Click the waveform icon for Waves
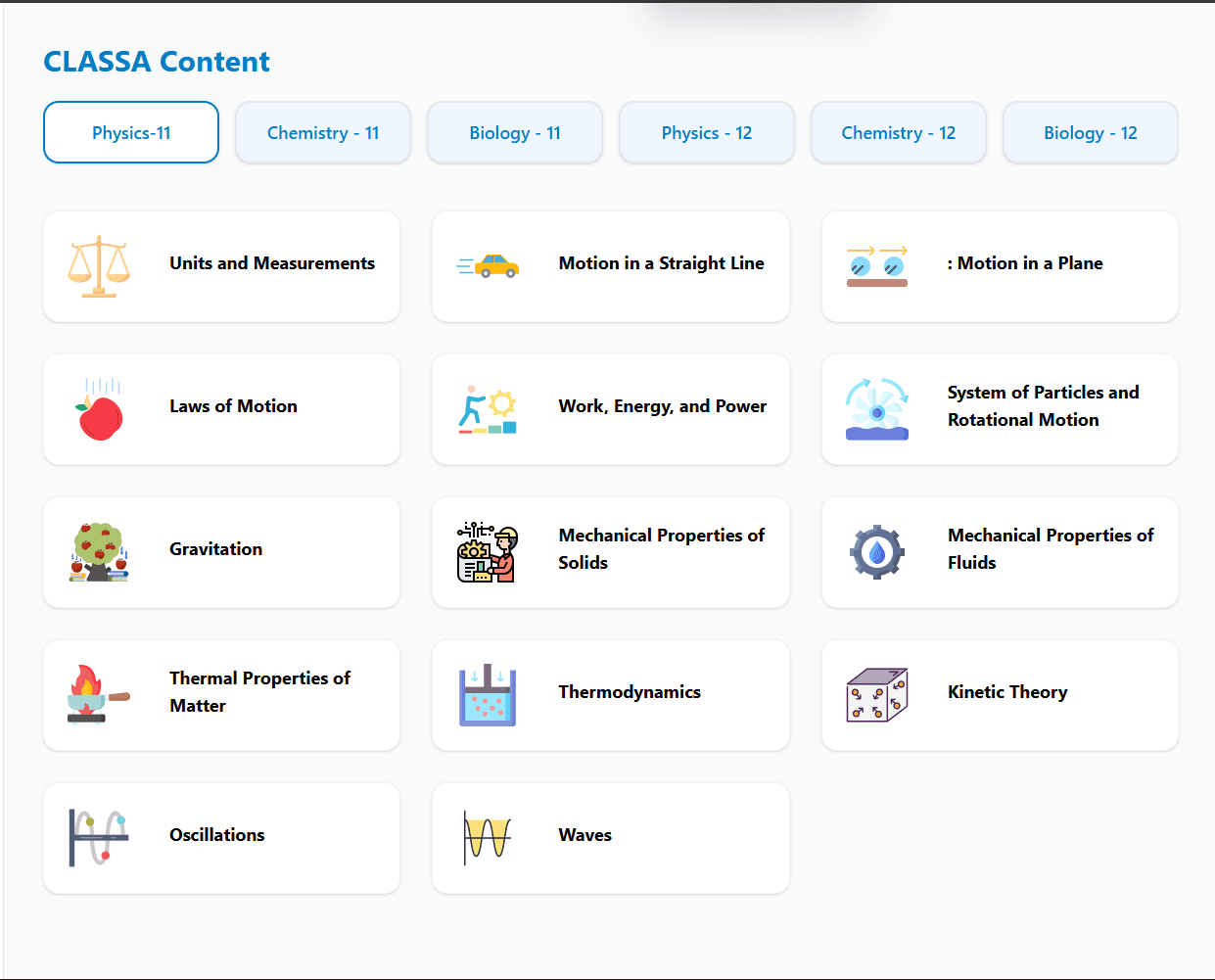 tap(487, 836)
